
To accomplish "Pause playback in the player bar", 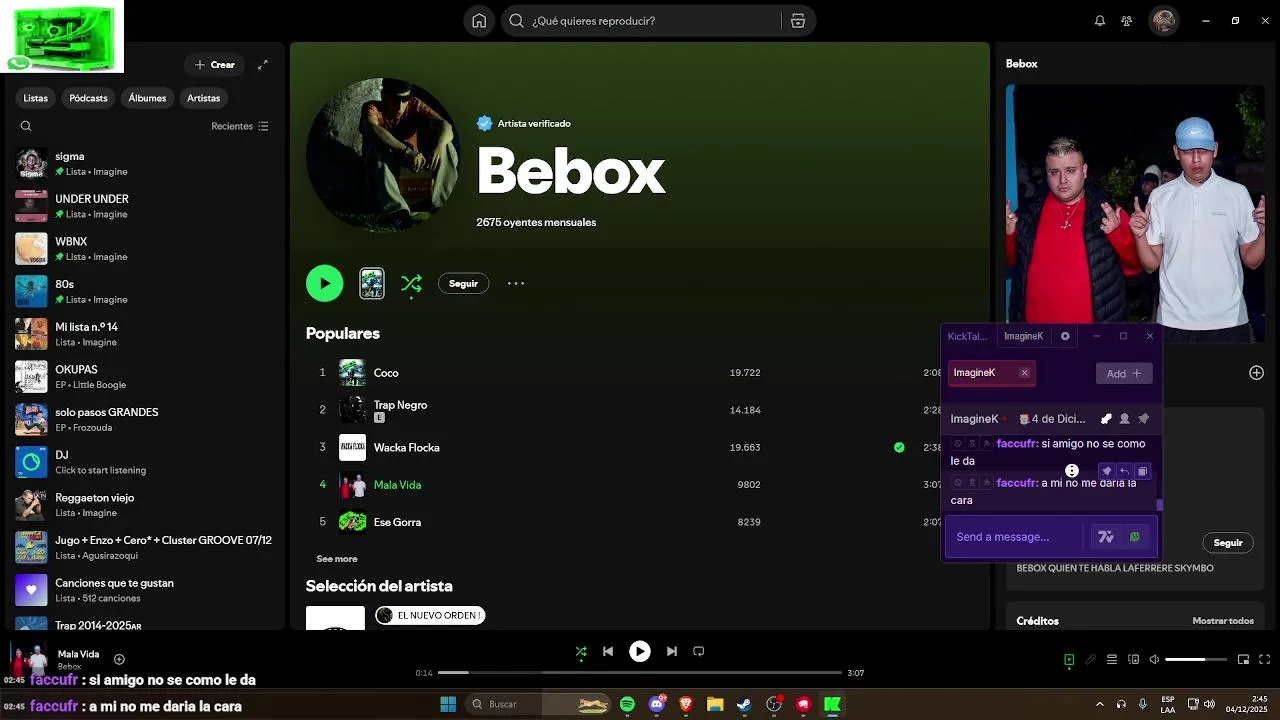I will pyautogui.click(x=640, y=651).
